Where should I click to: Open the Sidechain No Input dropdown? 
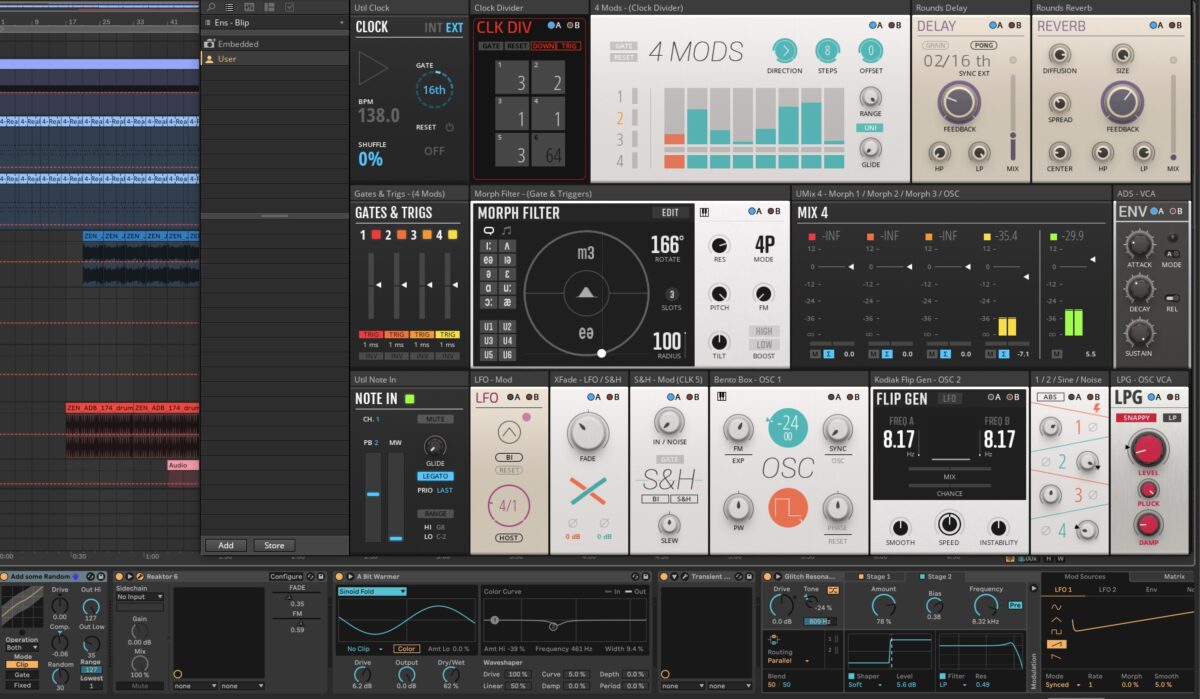[139, 596]
